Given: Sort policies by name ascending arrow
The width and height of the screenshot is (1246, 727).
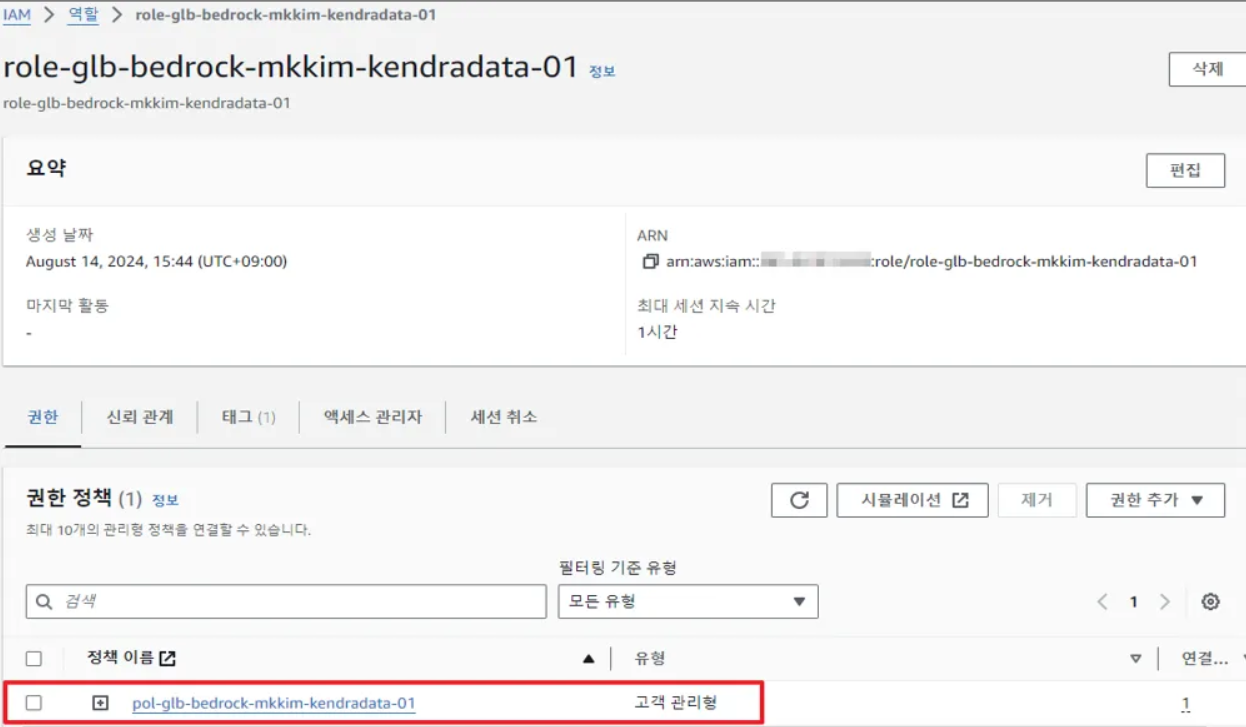Looking at the screenshot, I should tap(589, 658).
